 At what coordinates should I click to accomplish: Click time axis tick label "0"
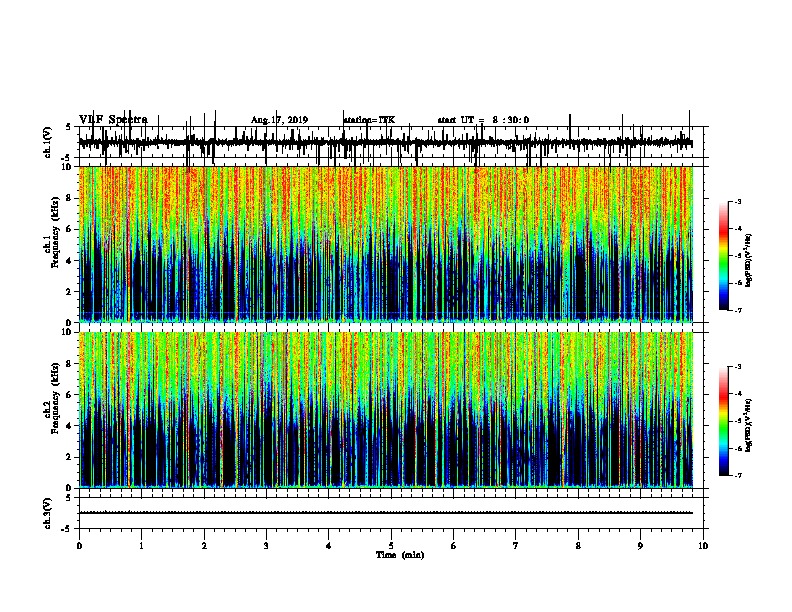pos(79,546)
